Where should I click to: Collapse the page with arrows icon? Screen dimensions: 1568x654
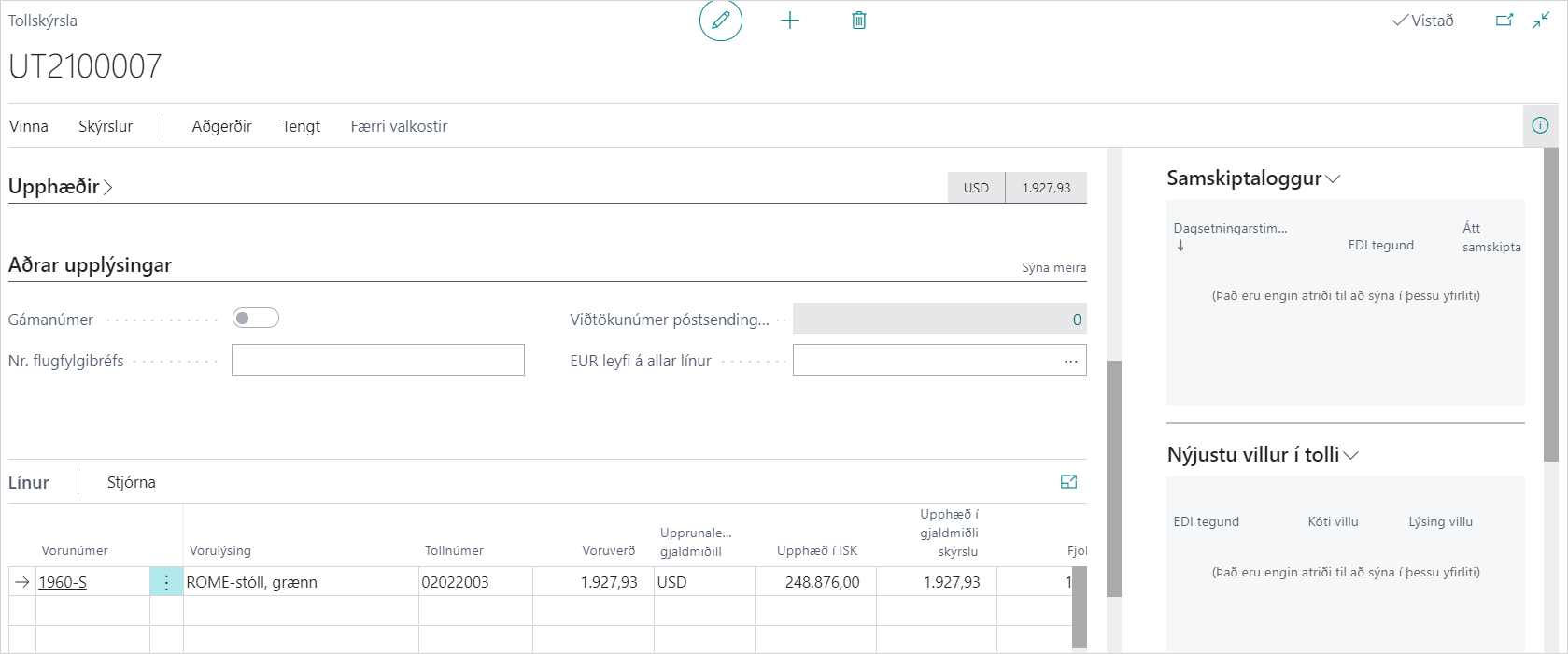(1541, 21)
